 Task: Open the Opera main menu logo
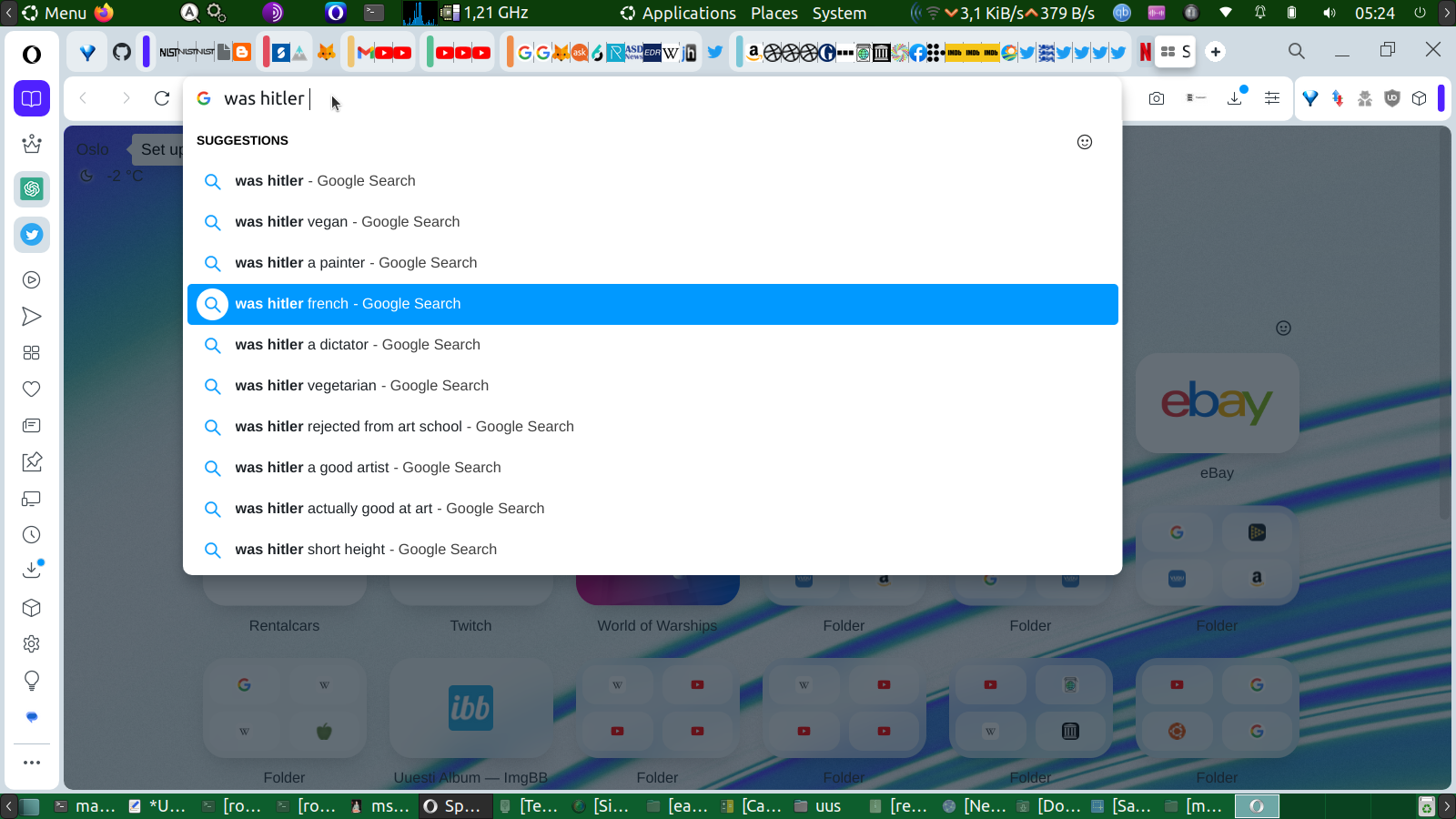pyautogui.click(x=32, y=54)
